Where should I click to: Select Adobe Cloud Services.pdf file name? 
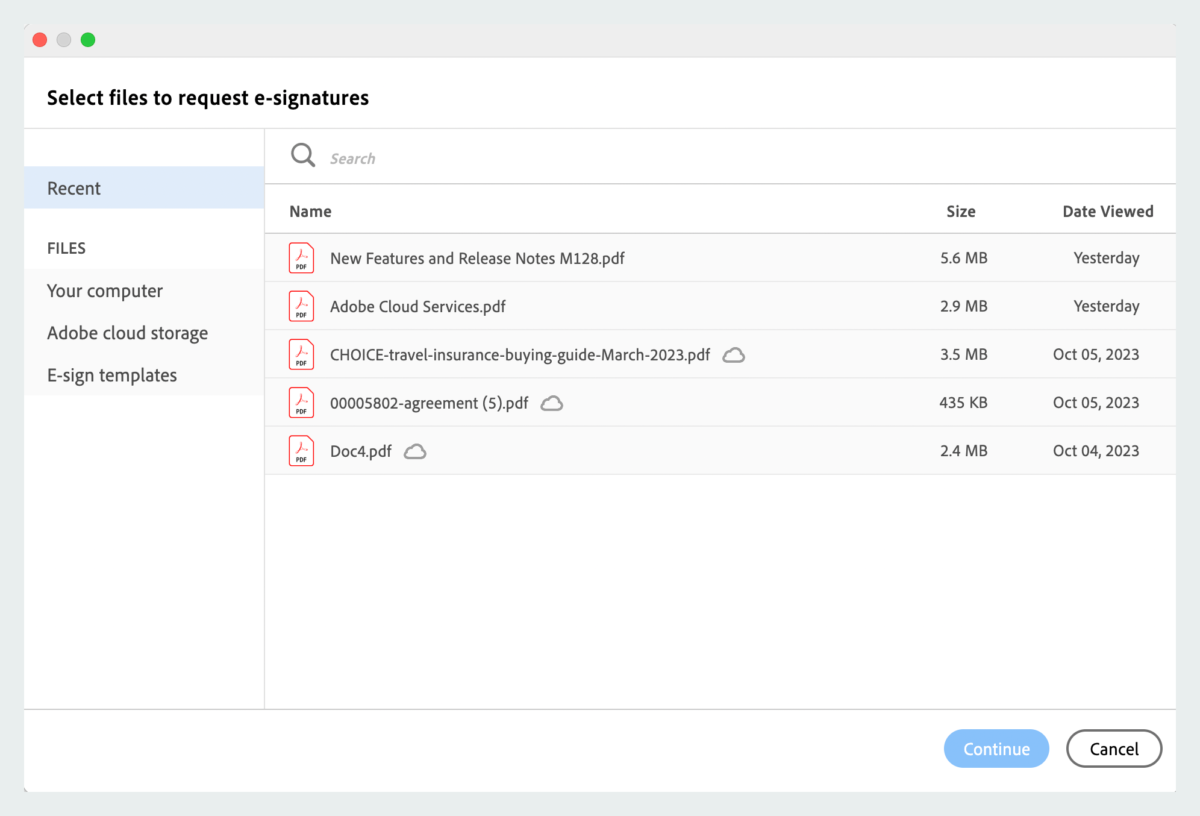418,306
